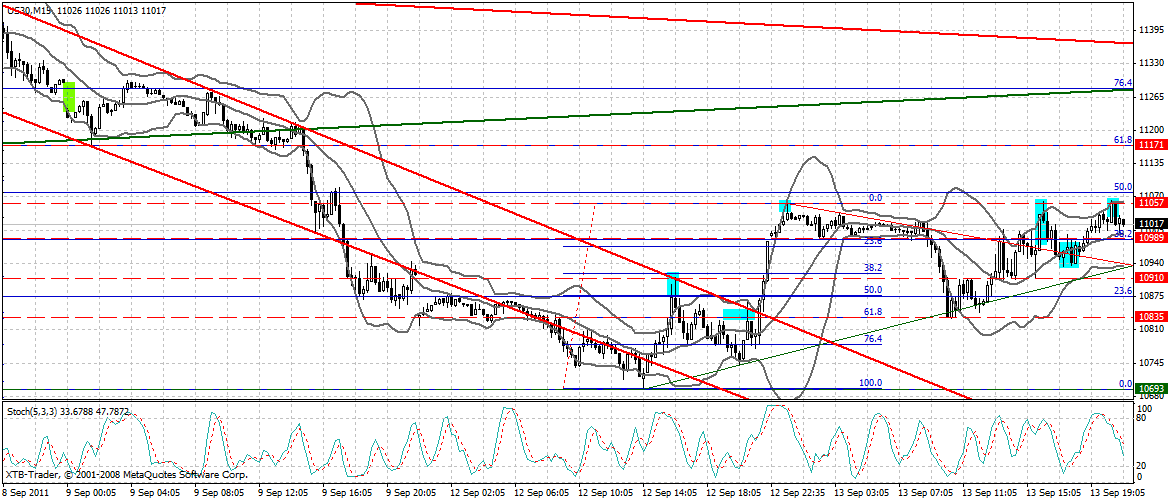Click the 100.0 Fibonacci retracement label

[871, 383]
